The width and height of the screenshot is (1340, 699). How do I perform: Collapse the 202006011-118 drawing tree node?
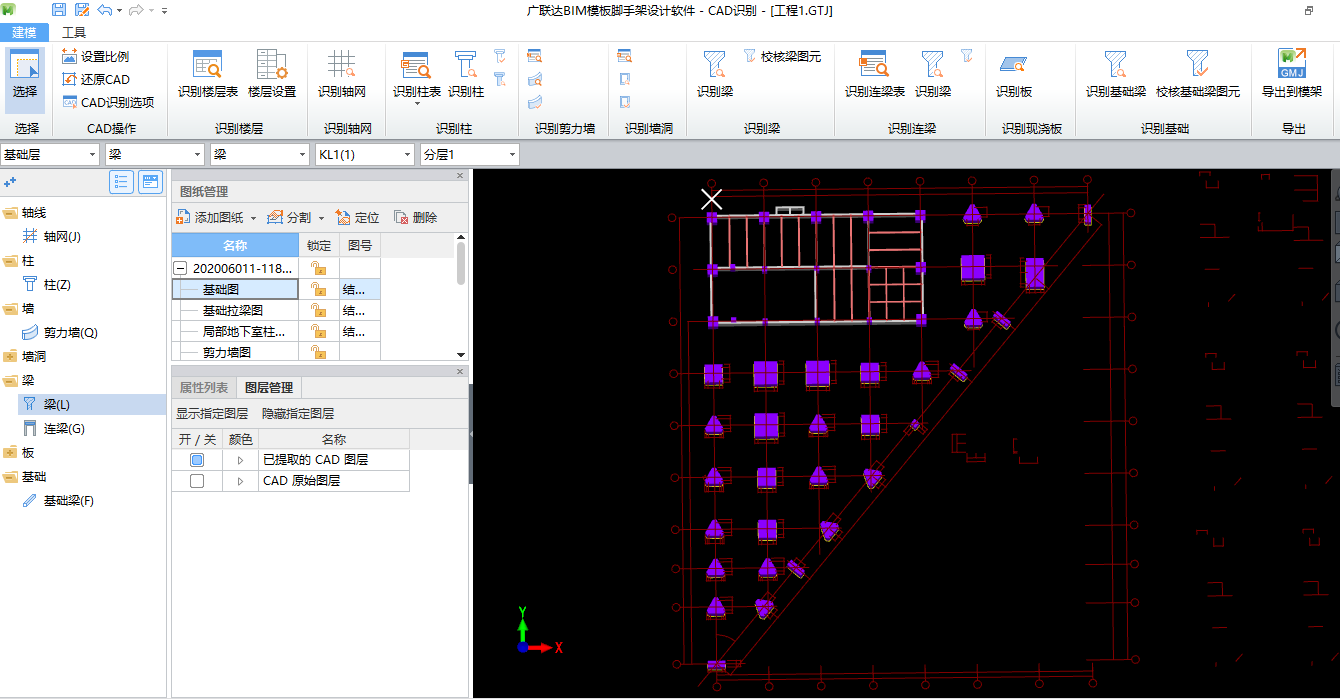click(180, 268)
